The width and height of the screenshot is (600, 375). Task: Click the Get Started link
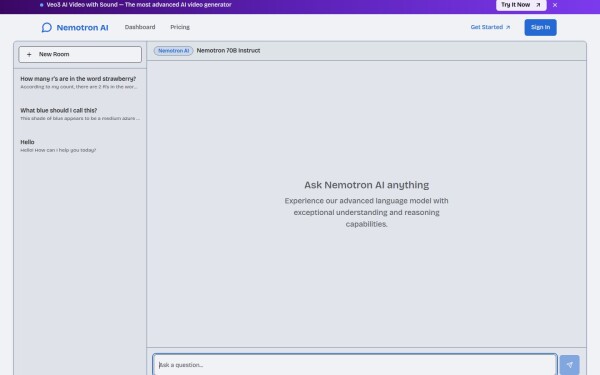pos(490,27)
